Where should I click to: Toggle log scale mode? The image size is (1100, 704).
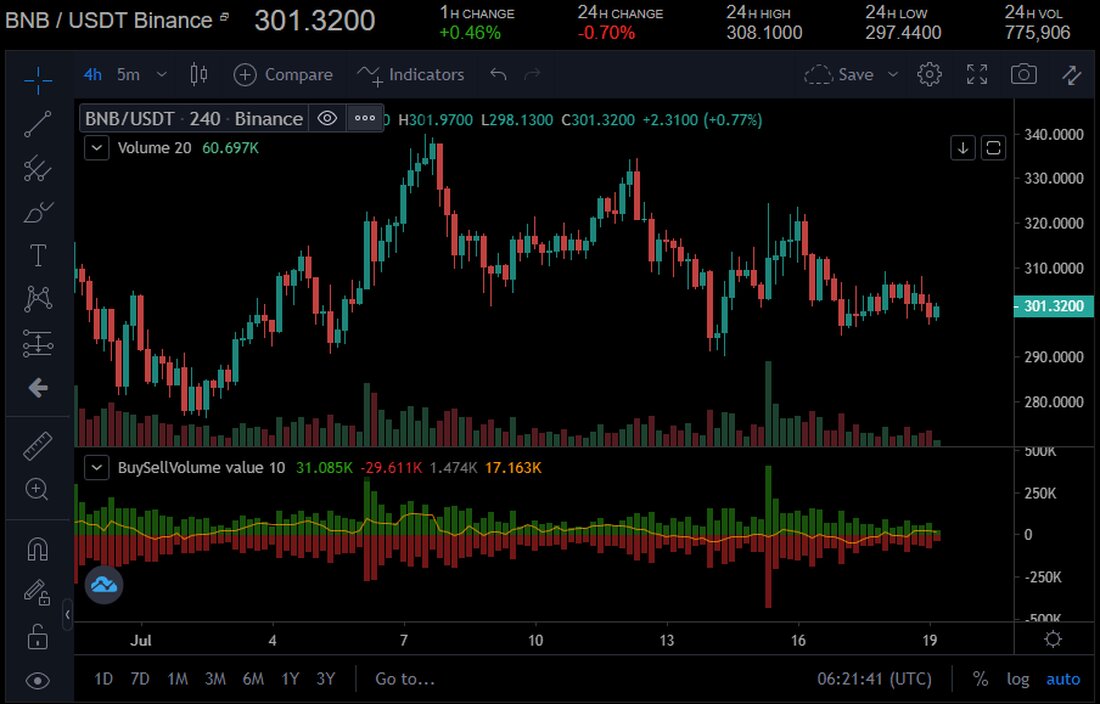click(x=1018, y=679)
